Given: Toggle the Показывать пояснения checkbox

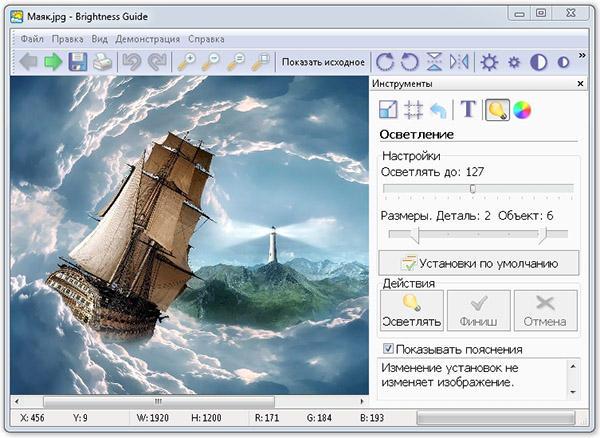Looking at the screenshot, I should click(389, 349).
